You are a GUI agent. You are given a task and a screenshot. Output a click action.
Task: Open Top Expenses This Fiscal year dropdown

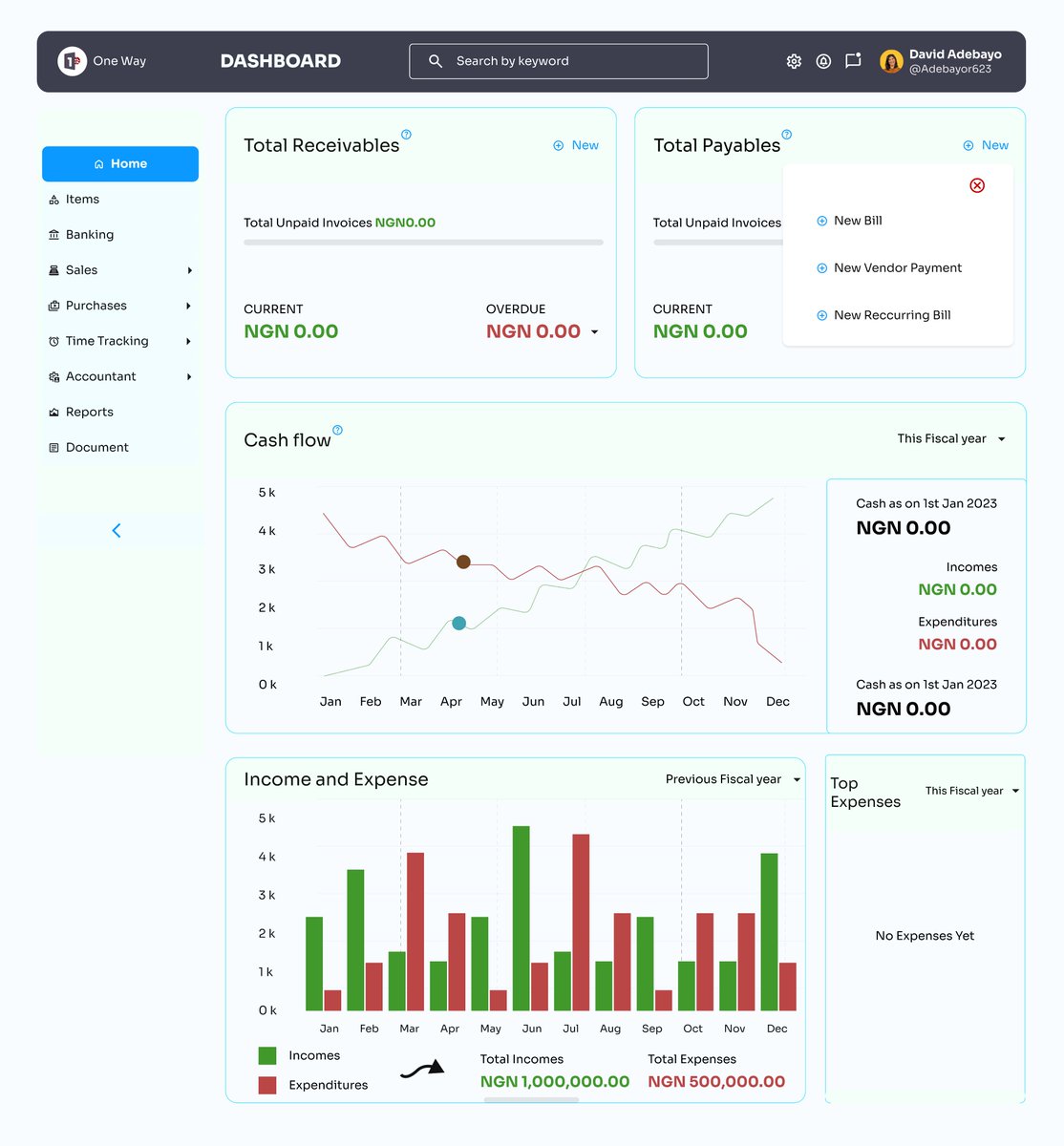click(972, 791)
